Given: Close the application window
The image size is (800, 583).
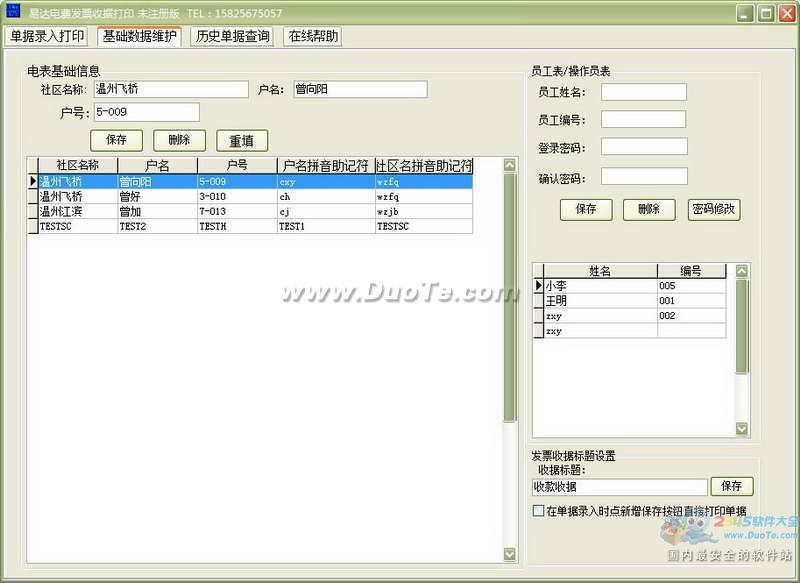Looking at the screenshot, I should coord(787,13).
